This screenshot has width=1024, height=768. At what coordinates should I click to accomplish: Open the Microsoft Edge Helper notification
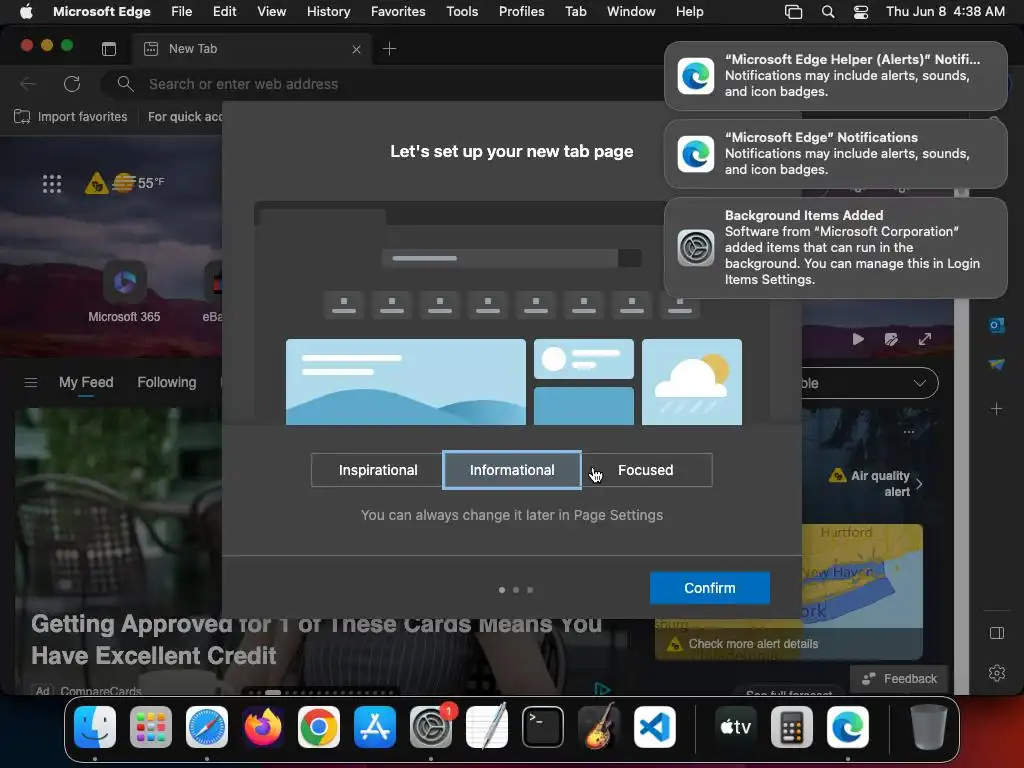point(835,76)
